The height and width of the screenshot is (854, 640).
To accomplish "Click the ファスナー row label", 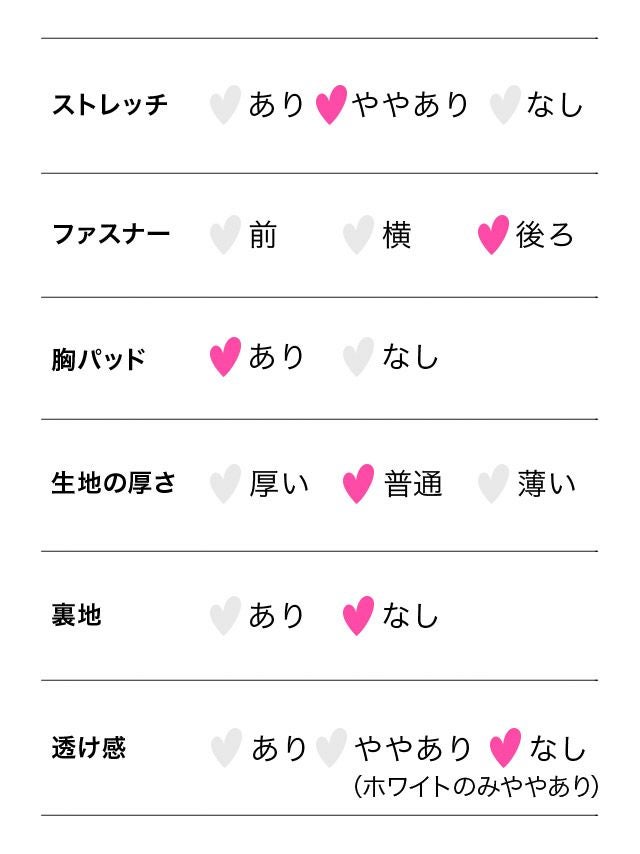I will [111, 235].
